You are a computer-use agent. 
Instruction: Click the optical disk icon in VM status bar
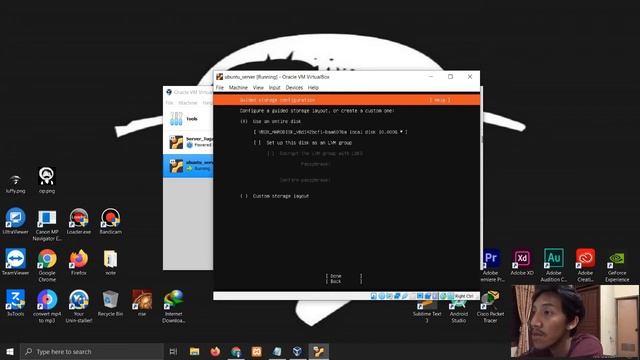(x=381, y=296)
